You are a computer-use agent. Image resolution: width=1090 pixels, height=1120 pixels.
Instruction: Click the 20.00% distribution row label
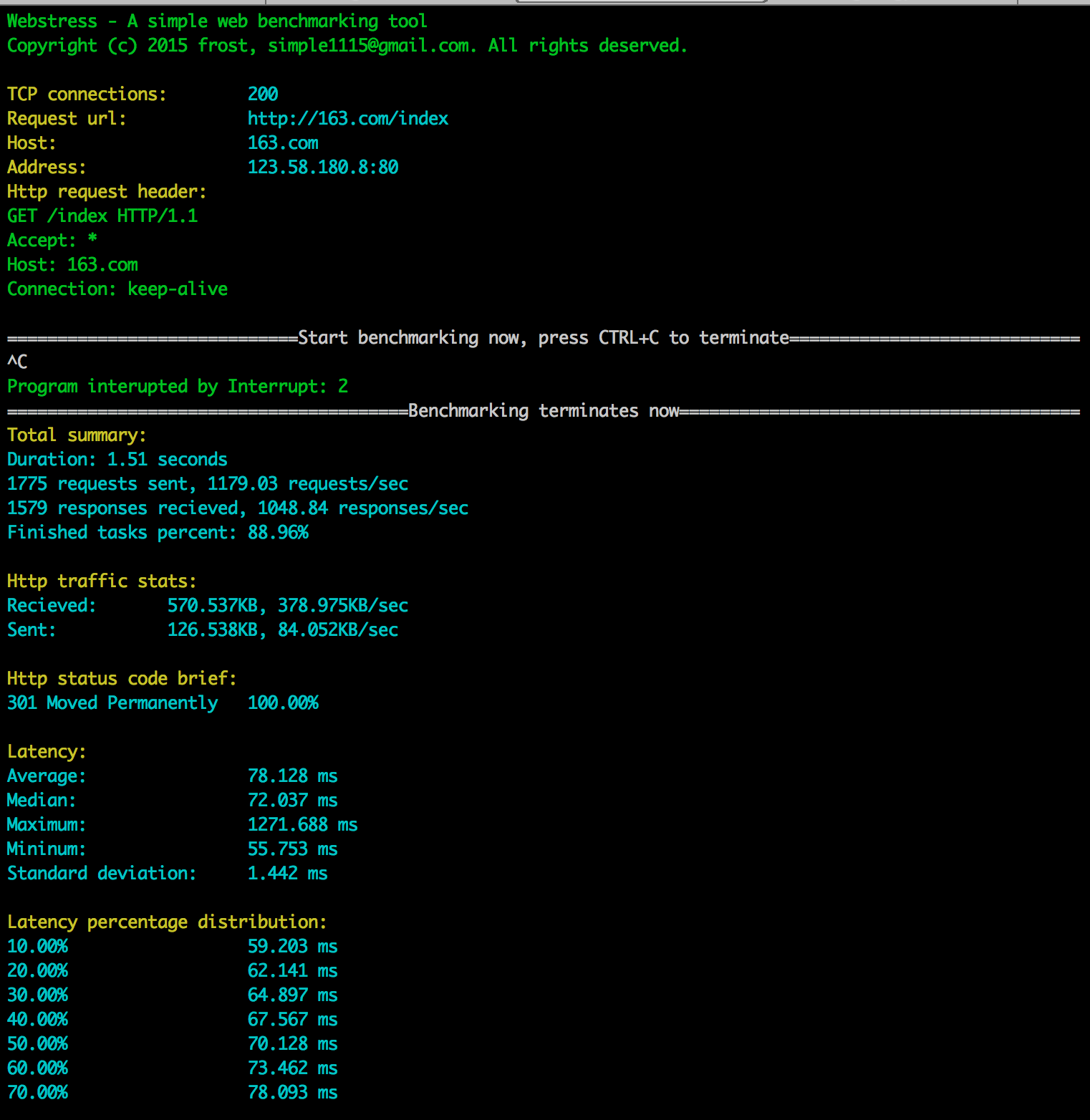click(x=38, y=970)
